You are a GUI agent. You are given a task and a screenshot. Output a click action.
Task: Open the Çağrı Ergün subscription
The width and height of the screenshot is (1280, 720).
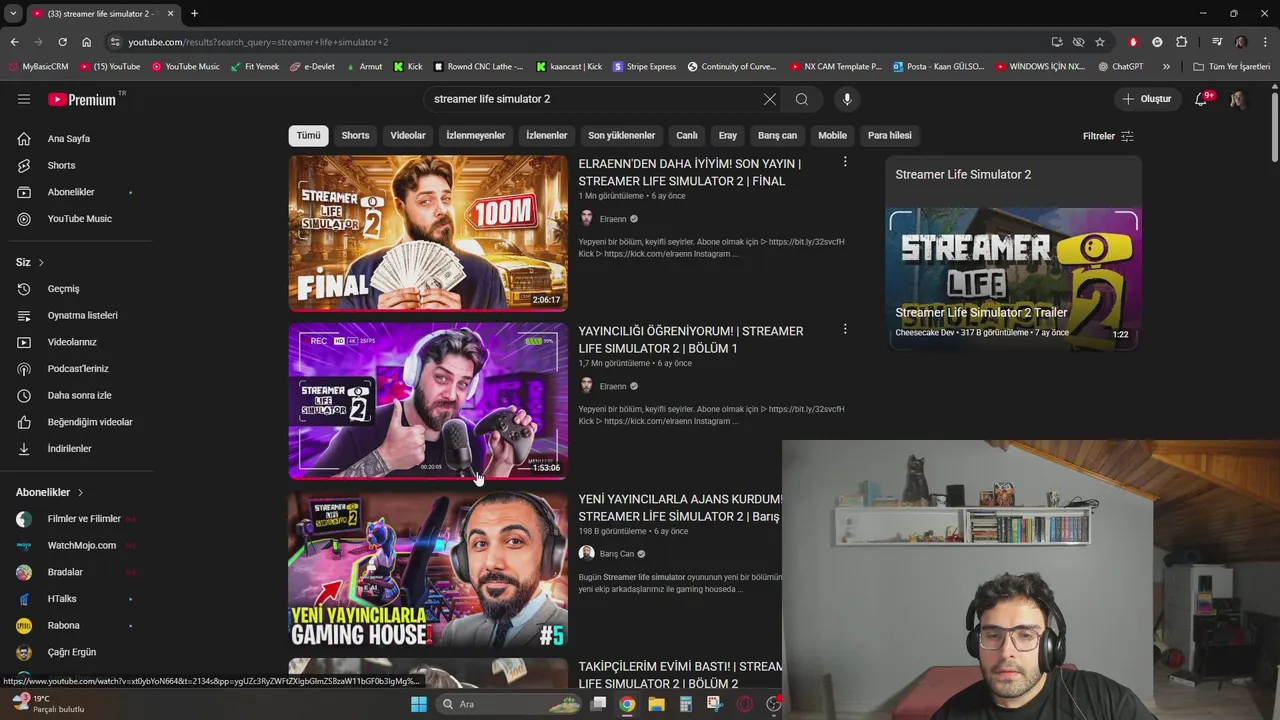tap(72, 652)
